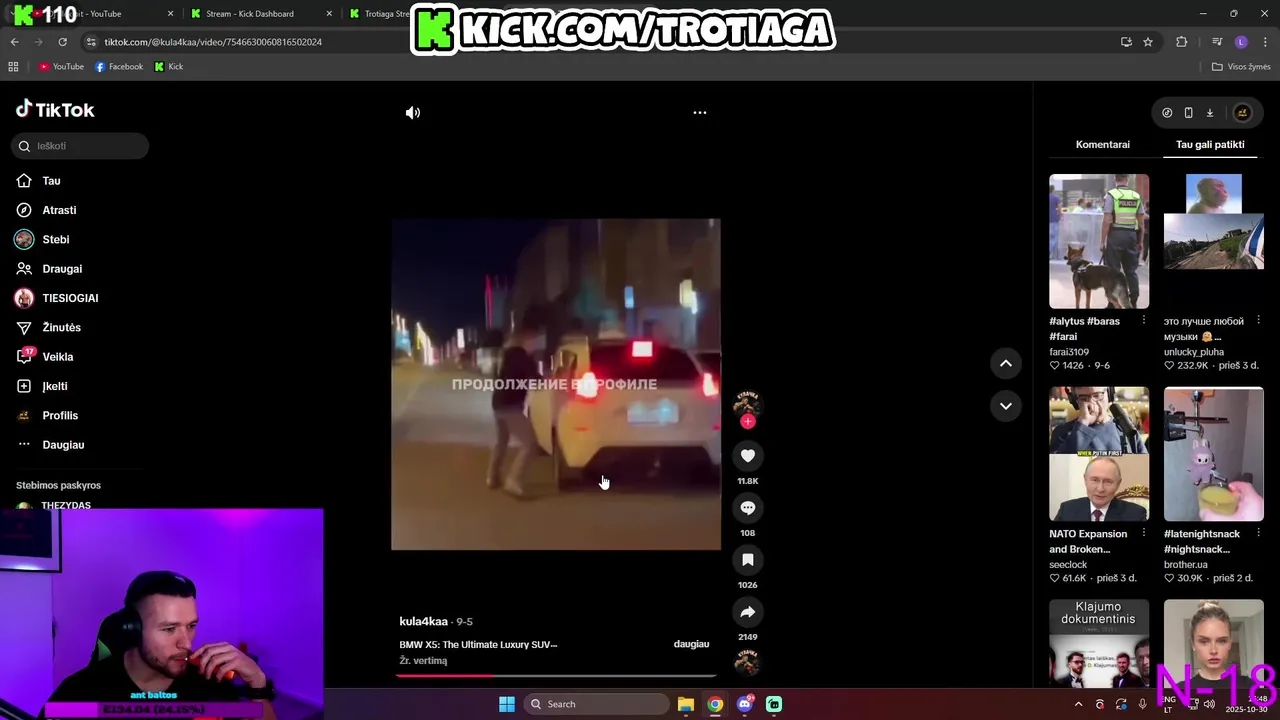The width and height of the screenshot is (1280, 720).
Task: Bookmark the video with 1026 saves
Action: 747,560
